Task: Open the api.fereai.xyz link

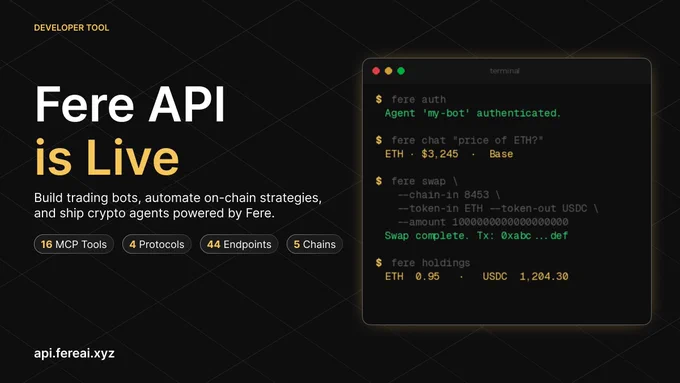Action: (74, 353)
